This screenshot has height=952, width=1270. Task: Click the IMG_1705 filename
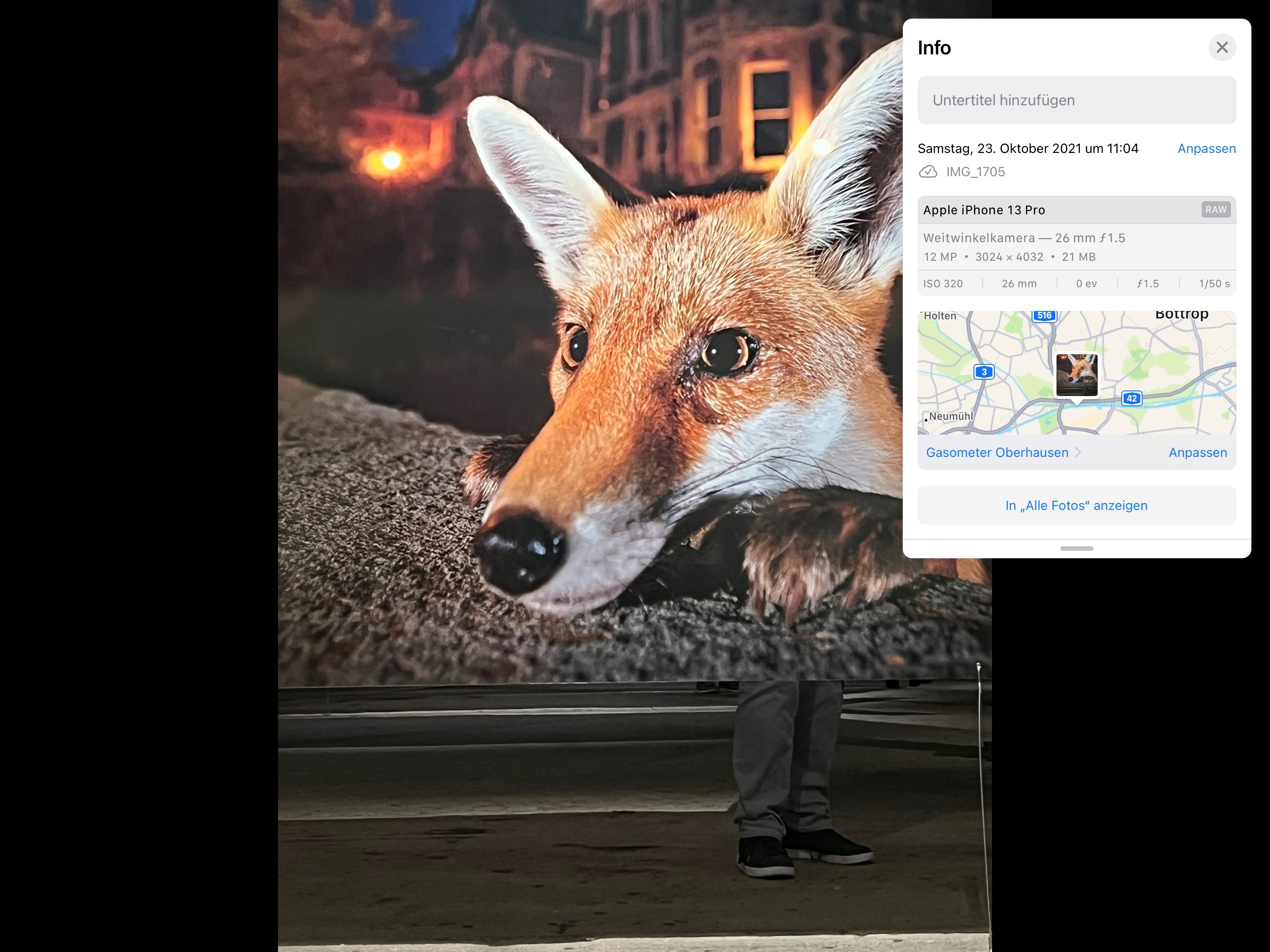click(x=975, y=172)
